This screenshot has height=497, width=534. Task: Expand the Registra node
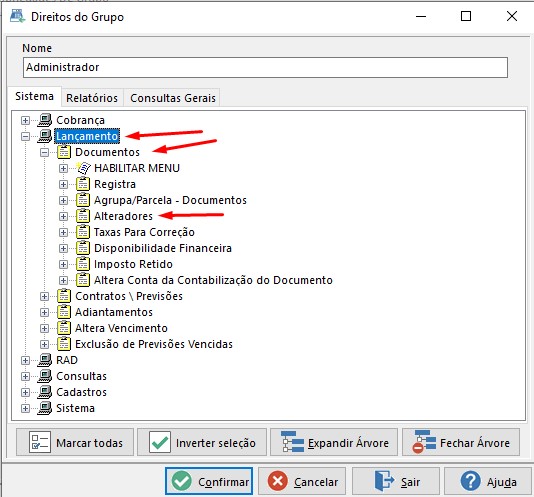63,185
